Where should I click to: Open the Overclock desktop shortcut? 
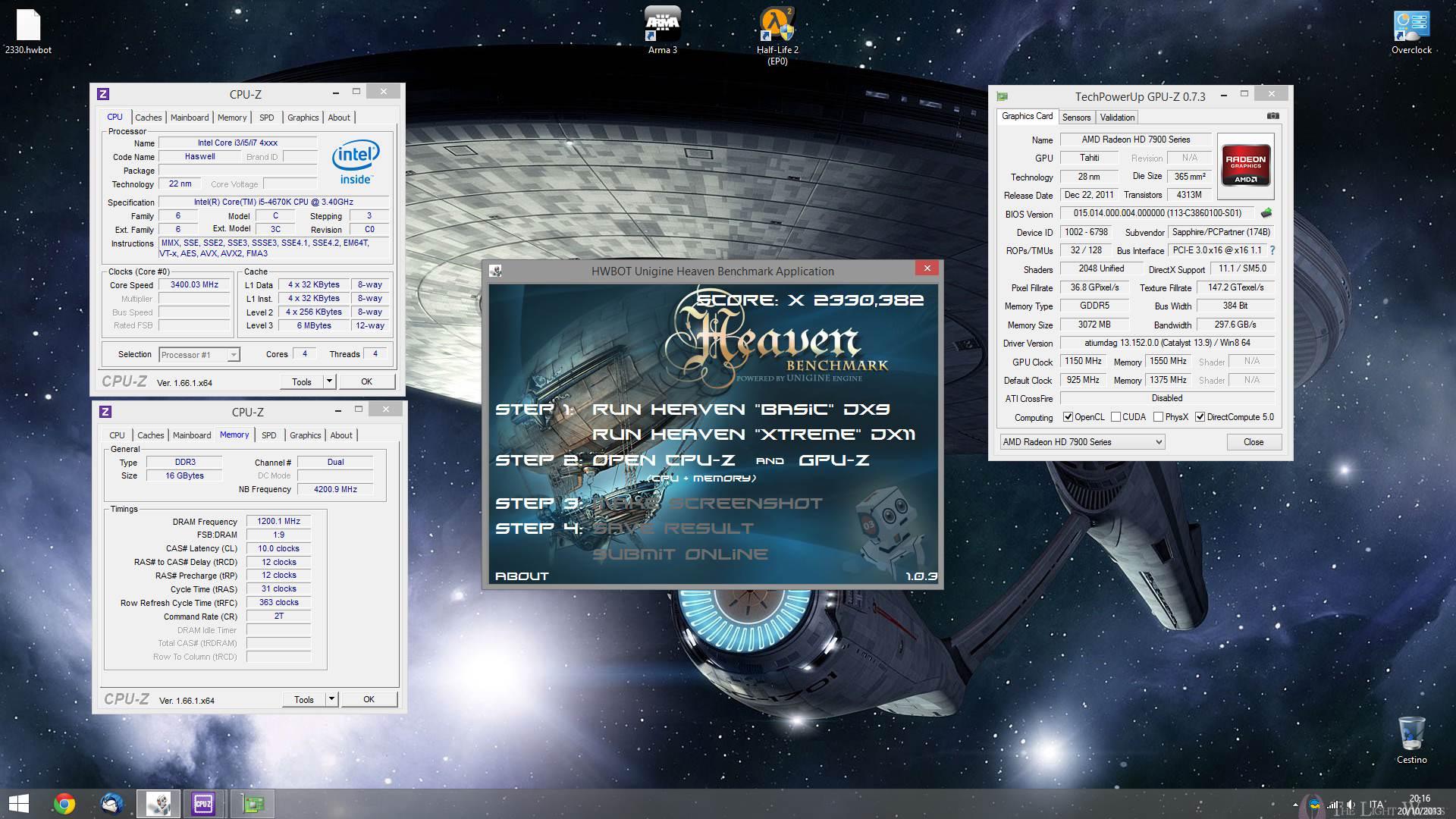coord(1411,32)
